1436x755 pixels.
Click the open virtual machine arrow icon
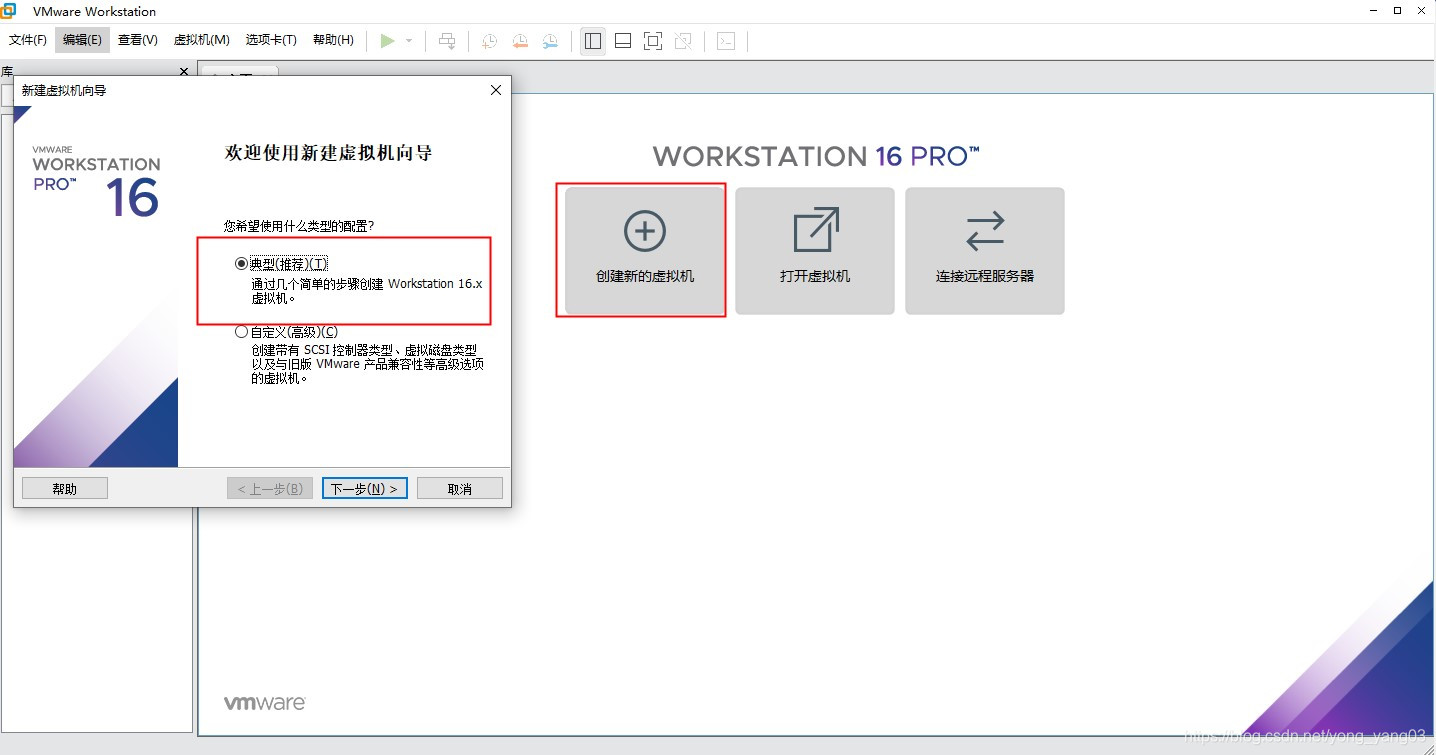coord(816,230)
